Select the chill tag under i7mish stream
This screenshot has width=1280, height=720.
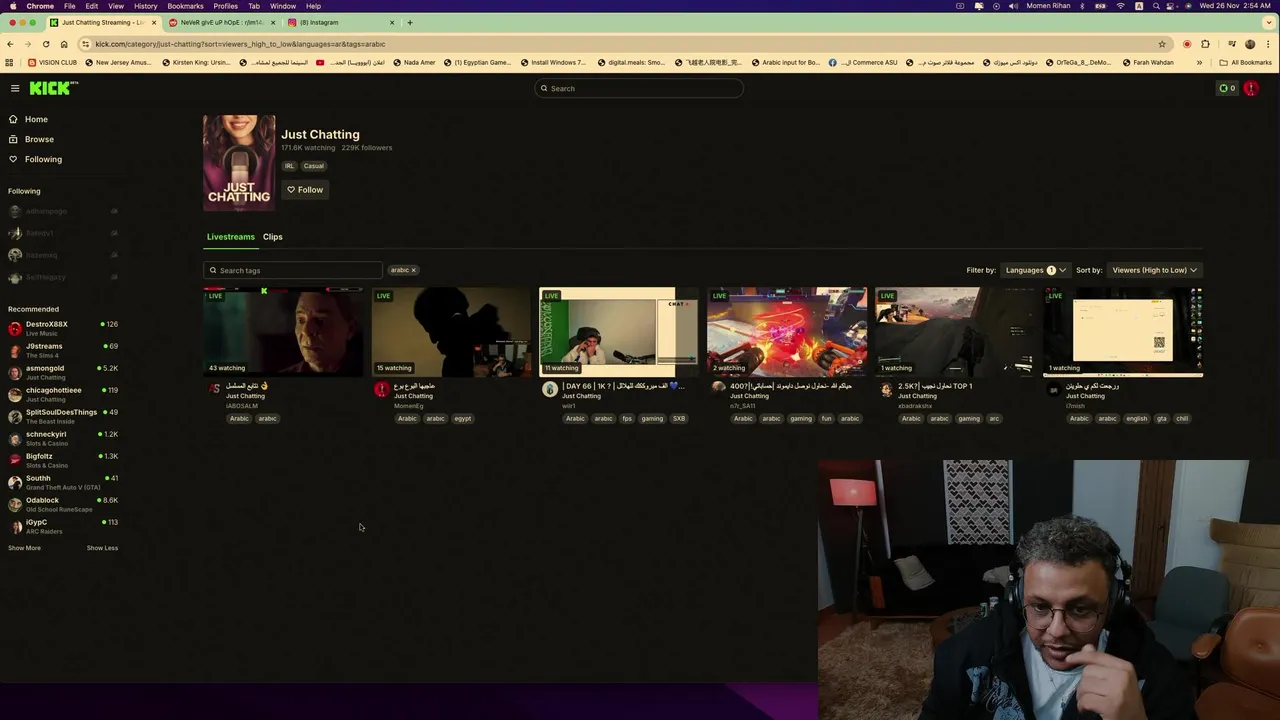[1182, 419]
